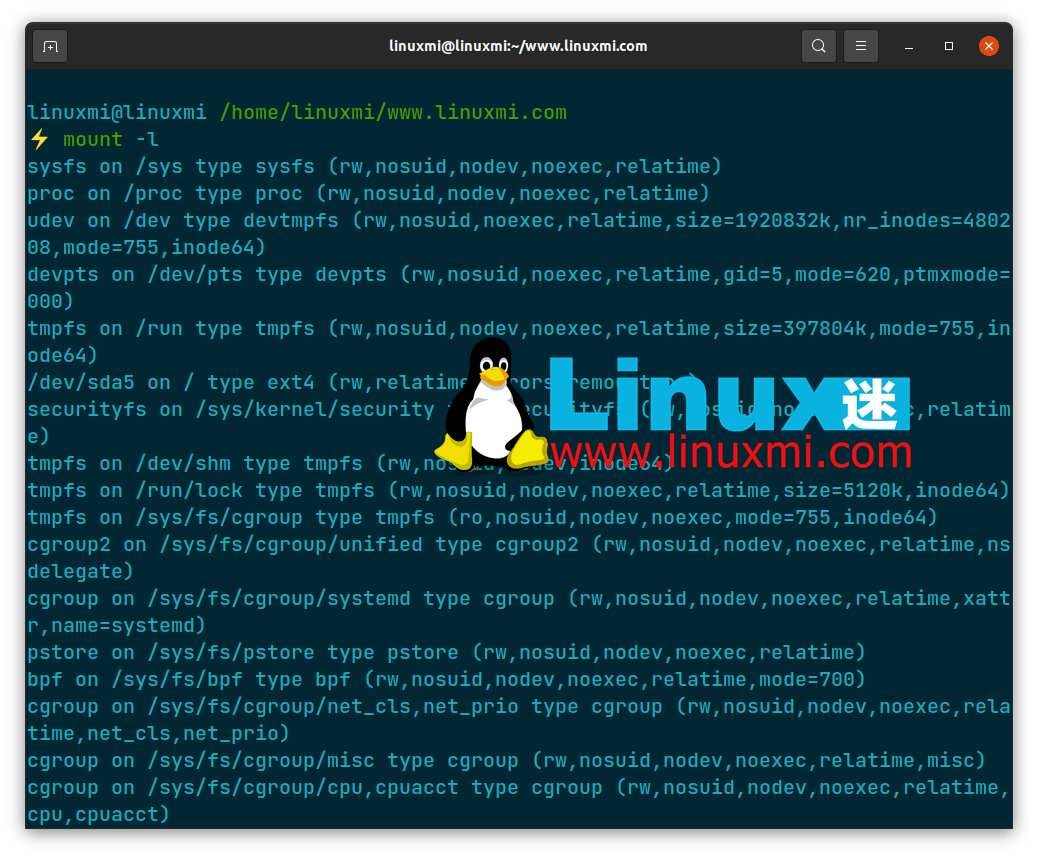1038x857 pixels.
Task: Click the window title linuxmi@linuxmi:~/www.linuxmi.com
Action: (518, 46)
